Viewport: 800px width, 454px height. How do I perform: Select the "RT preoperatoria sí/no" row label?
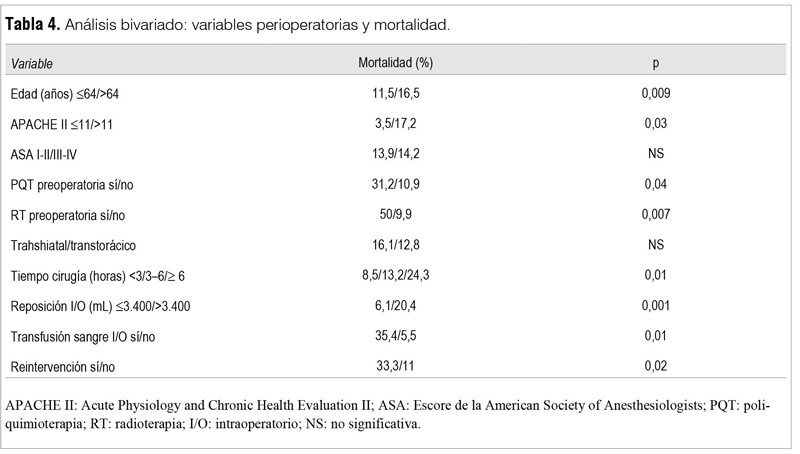tap(70, 215)
